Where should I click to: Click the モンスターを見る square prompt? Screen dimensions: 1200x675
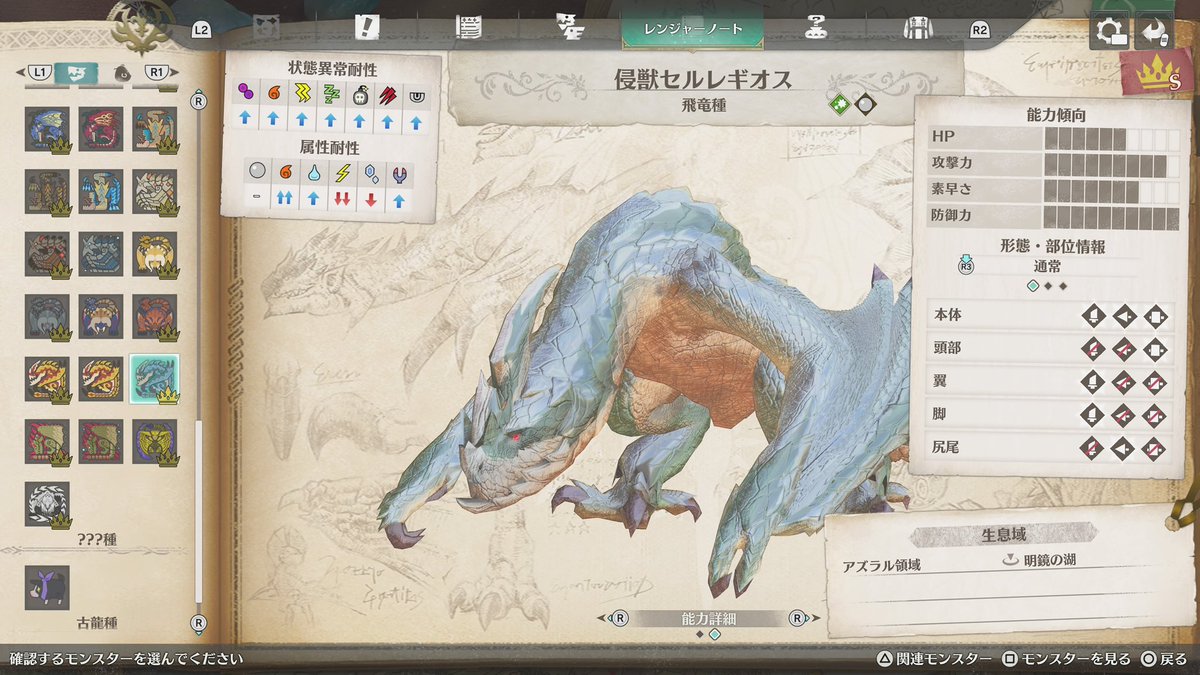pyautogui.click(x=1067, y=659)
